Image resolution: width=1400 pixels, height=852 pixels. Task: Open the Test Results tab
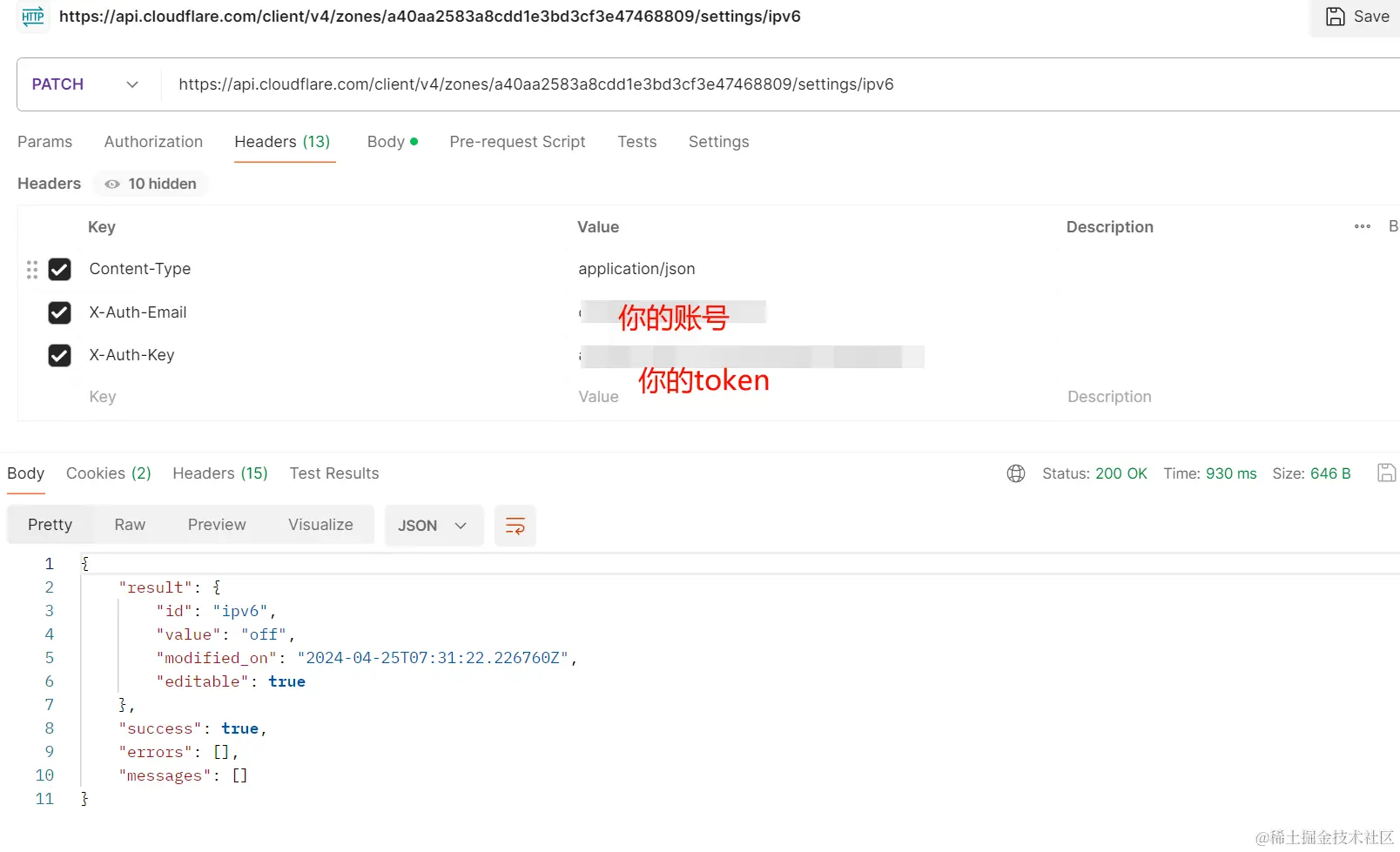[x=334, y=473]
